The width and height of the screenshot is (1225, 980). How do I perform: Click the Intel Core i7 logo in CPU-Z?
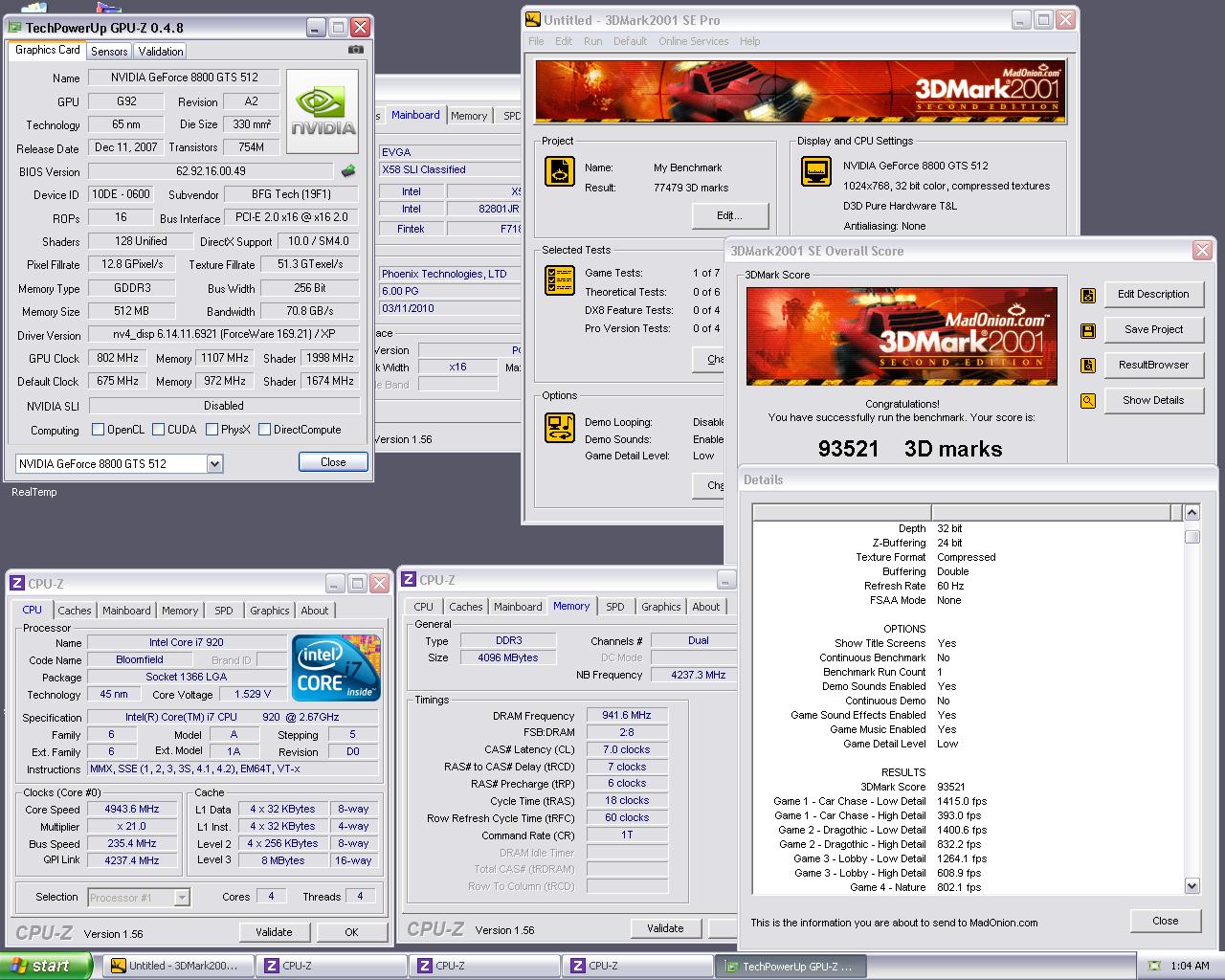click(x=336, y=667)
